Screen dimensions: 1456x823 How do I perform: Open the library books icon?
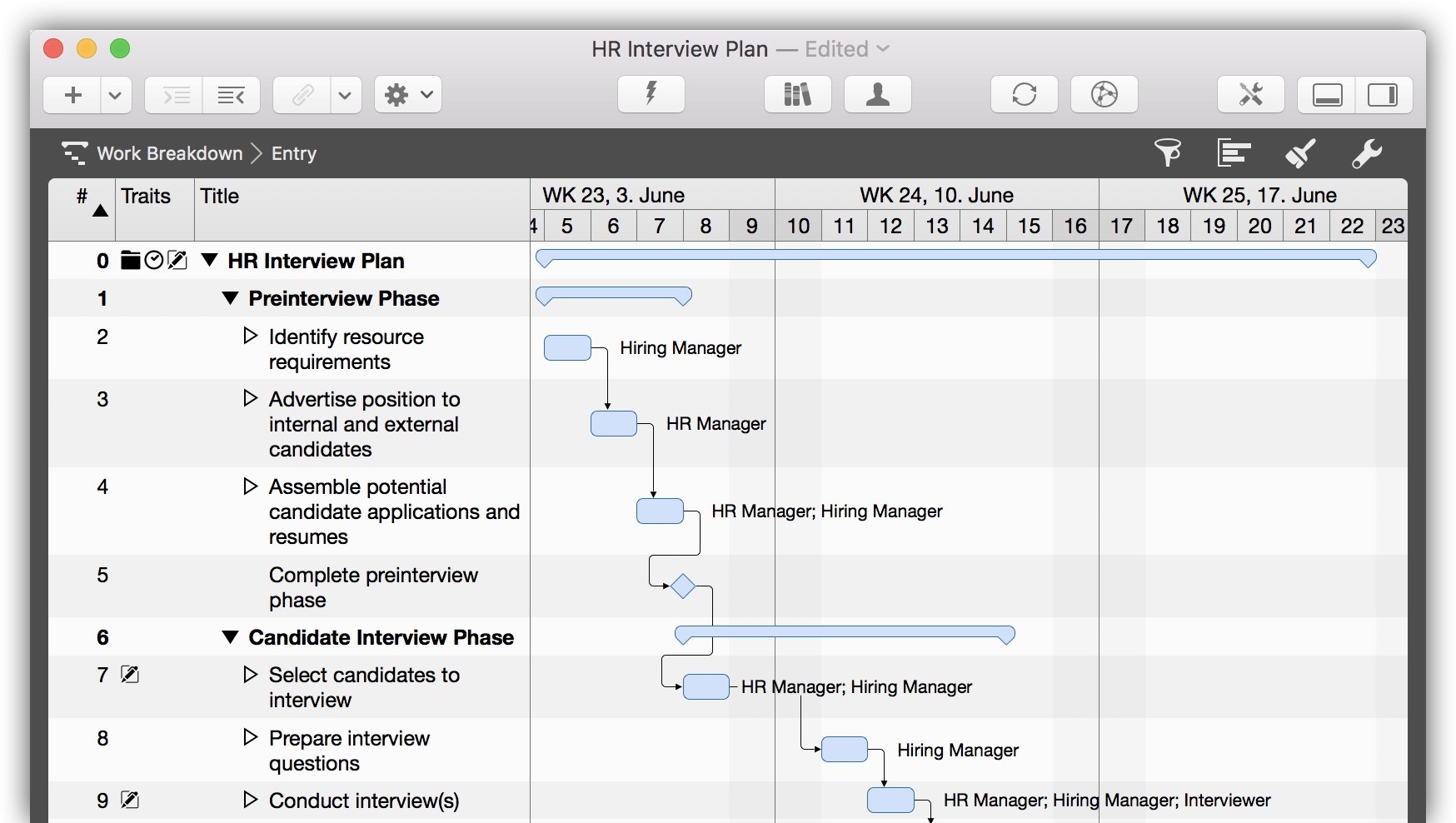(x=797, y=94)
